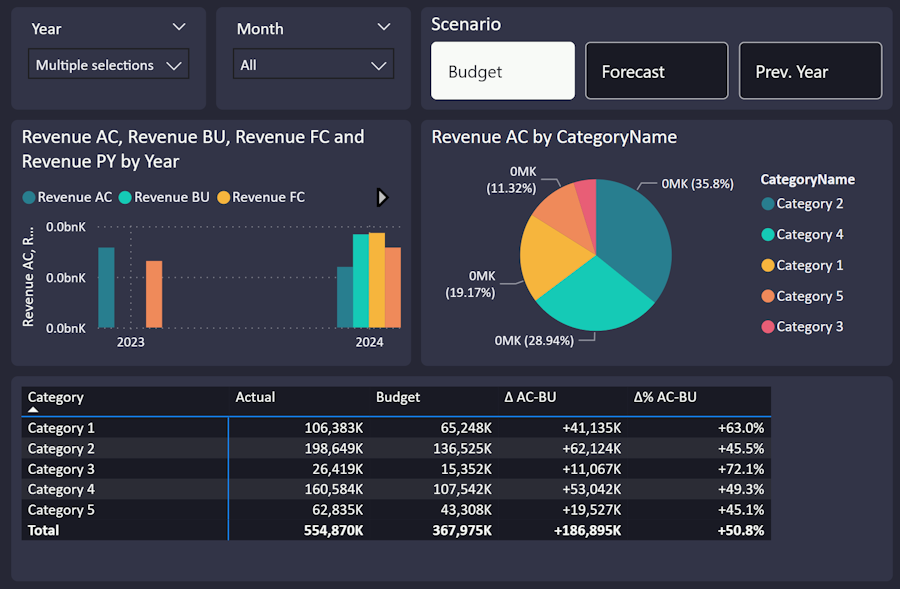Click the Category sort arrow in table header
This screenshot has width=900, height=589.
(x=33, y=410)
